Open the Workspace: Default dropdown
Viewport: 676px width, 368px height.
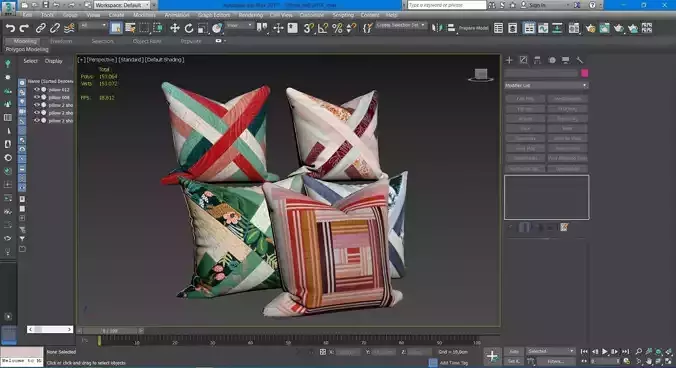(x=122, y=5)
